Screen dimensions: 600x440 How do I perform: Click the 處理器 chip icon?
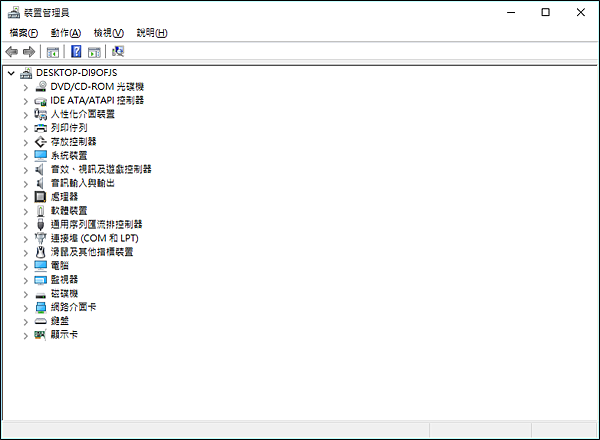click(x=41, y=197)
